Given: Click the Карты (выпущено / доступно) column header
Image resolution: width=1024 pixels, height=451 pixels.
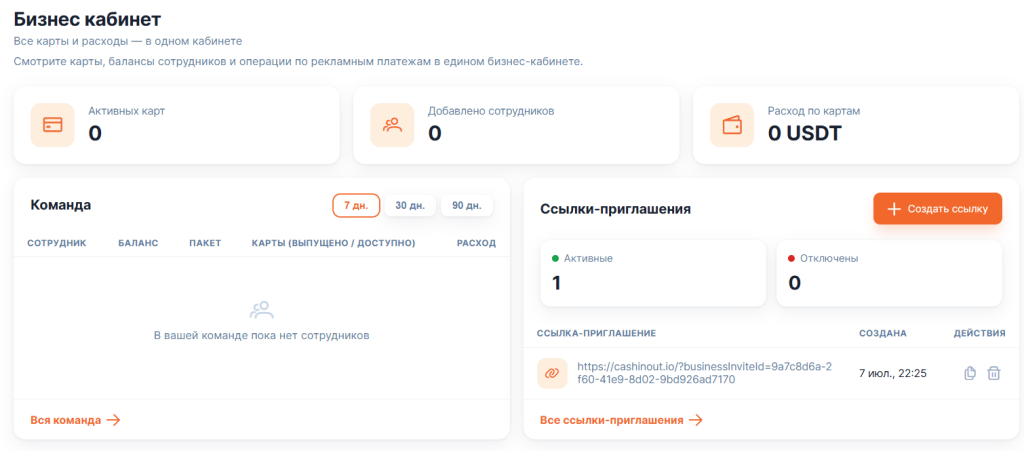Looking at the screenshot, I should 334,243.
